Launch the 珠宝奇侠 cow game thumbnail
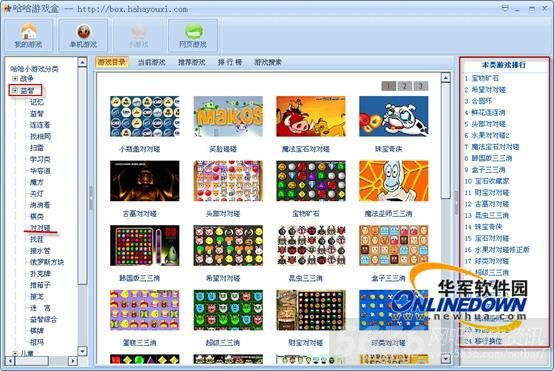Viewport: 554px width, 371px height. (394, 116)
